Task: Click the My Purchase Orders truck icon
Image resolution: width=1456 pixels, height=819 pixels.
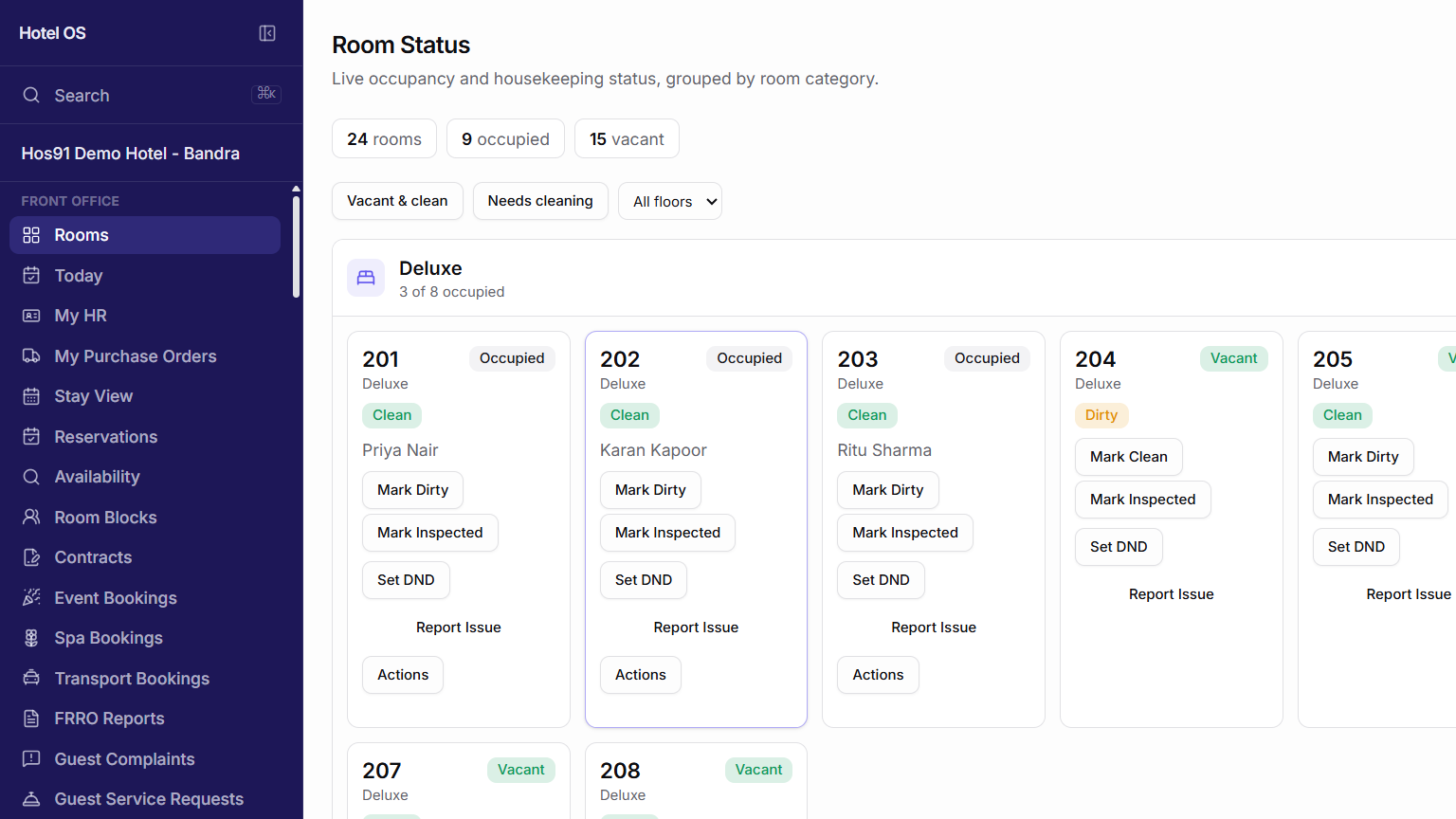Action: (31, 355)
